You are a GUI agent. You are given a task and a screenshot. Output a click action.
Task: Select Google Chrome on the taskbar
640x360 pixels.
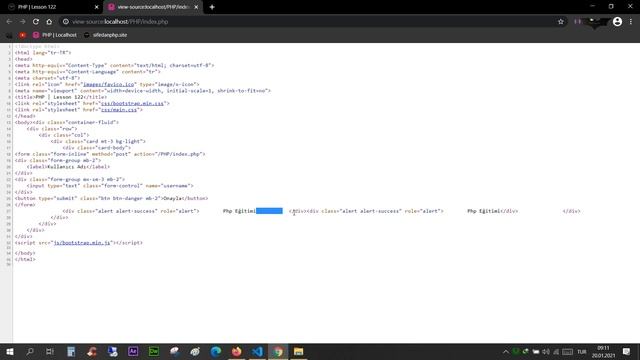click(278, 351)
